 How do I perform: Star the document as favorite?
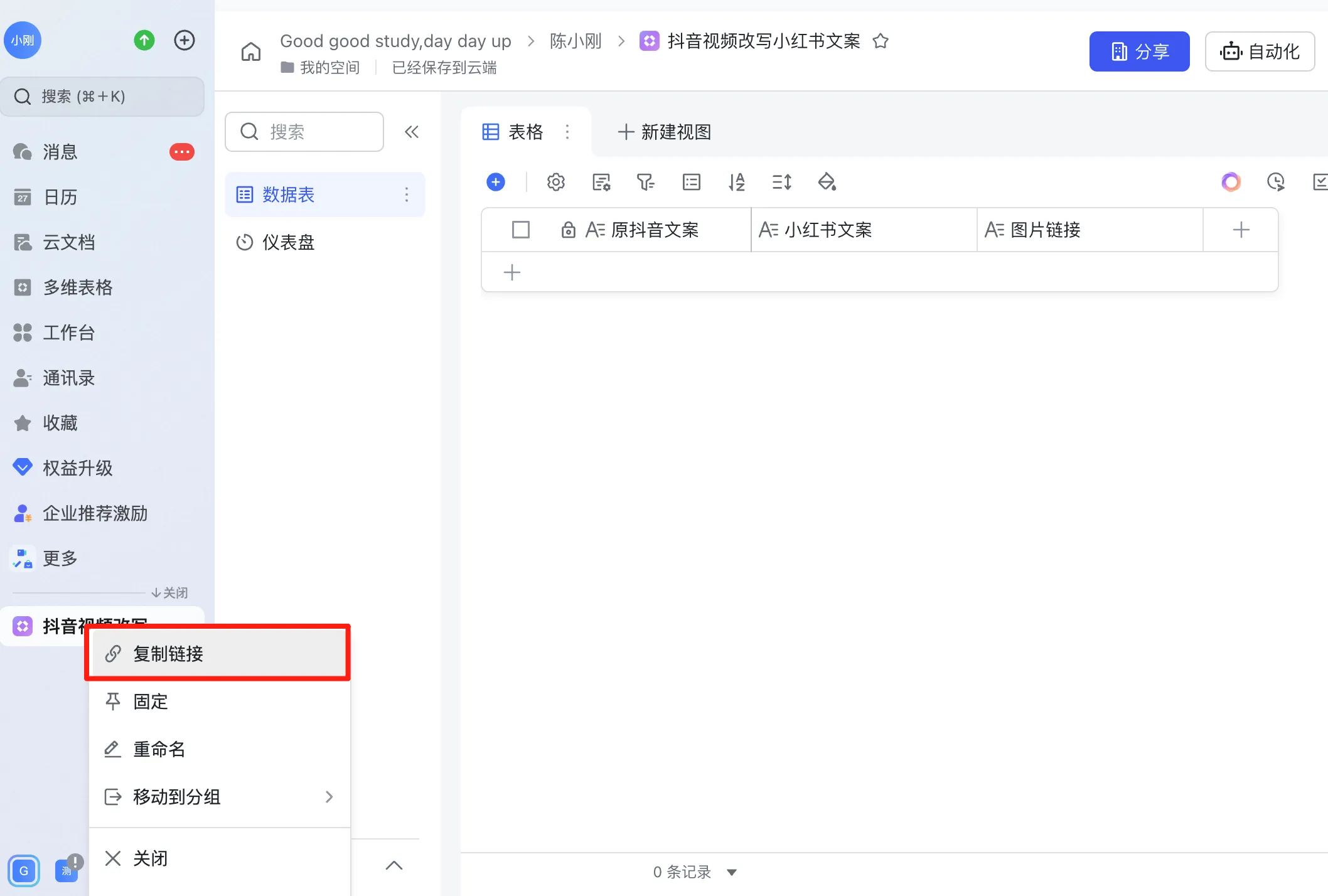881,41
